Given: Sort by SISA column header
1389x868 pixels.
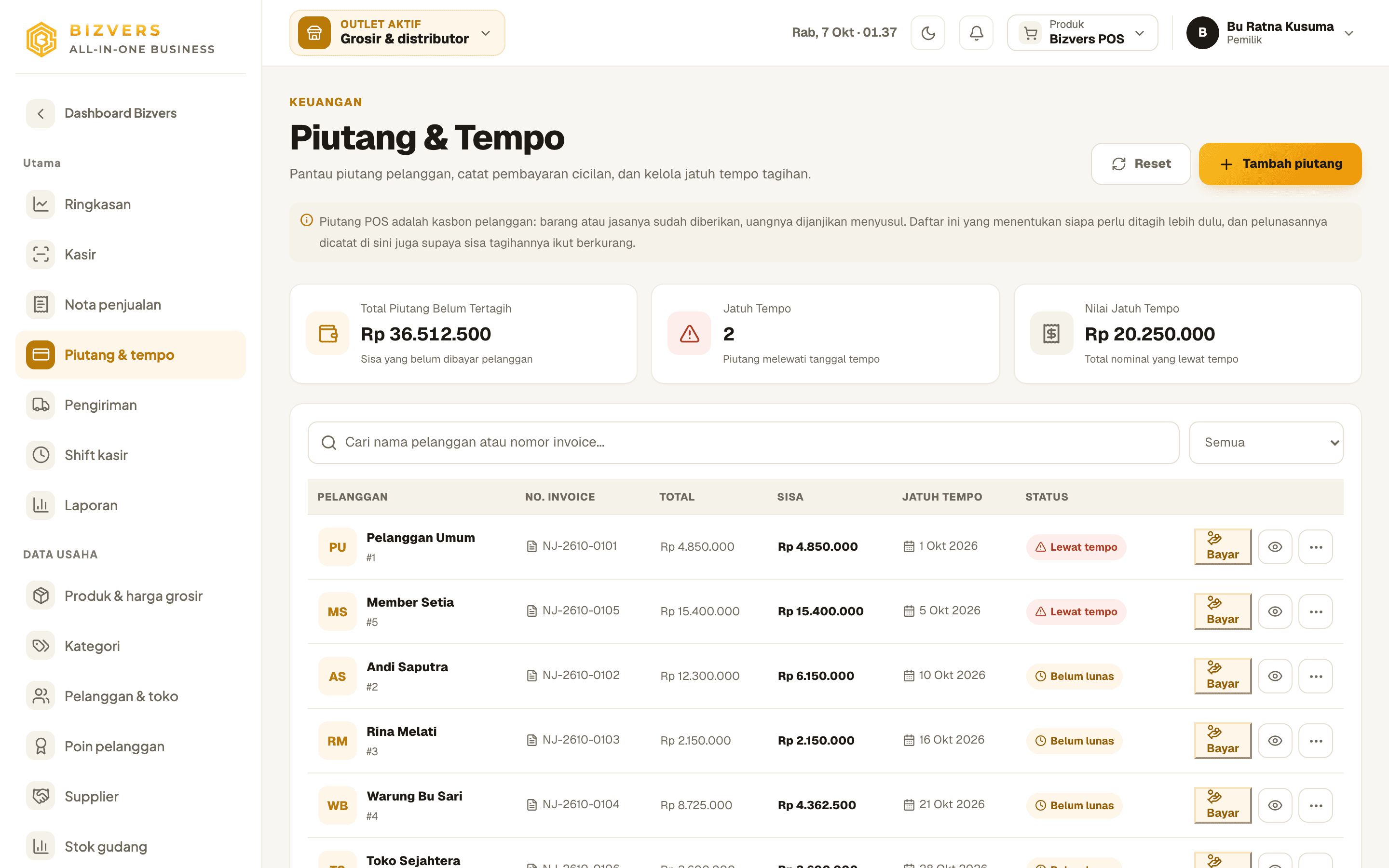Looking at the screenshot, I should click(790, 497).
